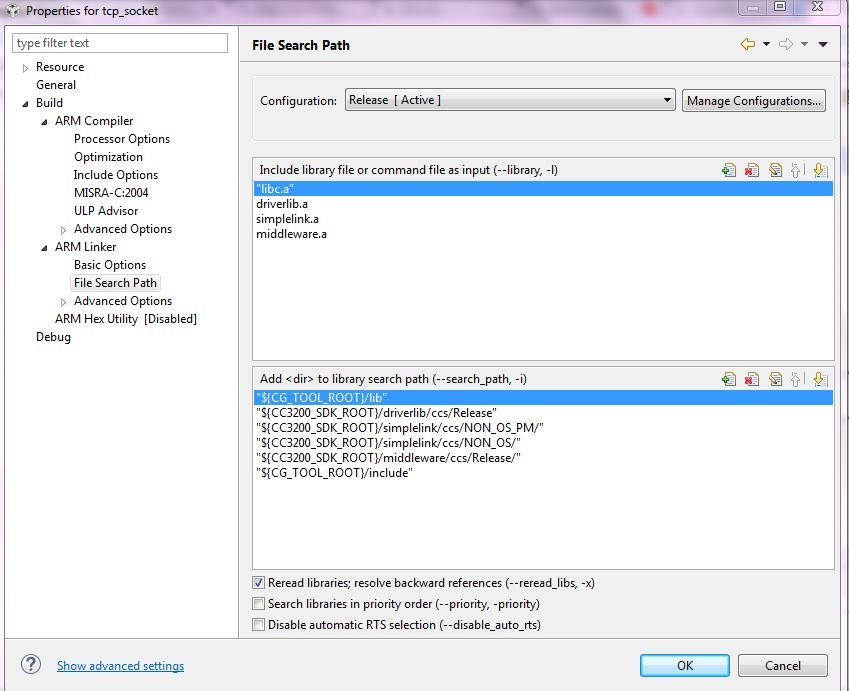Collapse the Build tree node
This screenshot has height=691, width=849.
coord(25,103)
